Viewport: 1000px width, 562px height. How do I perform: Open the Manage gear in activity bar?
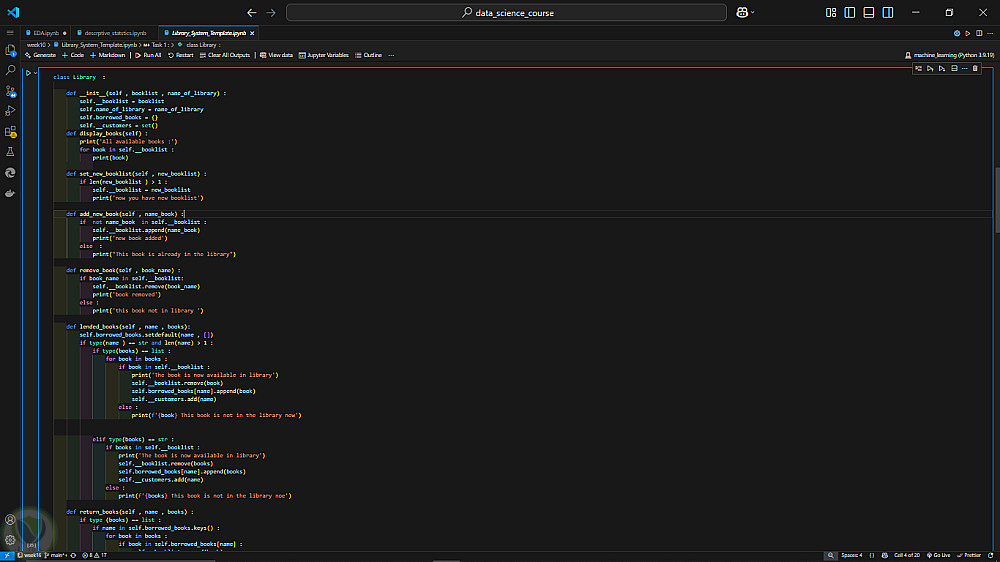coord(10,539)
